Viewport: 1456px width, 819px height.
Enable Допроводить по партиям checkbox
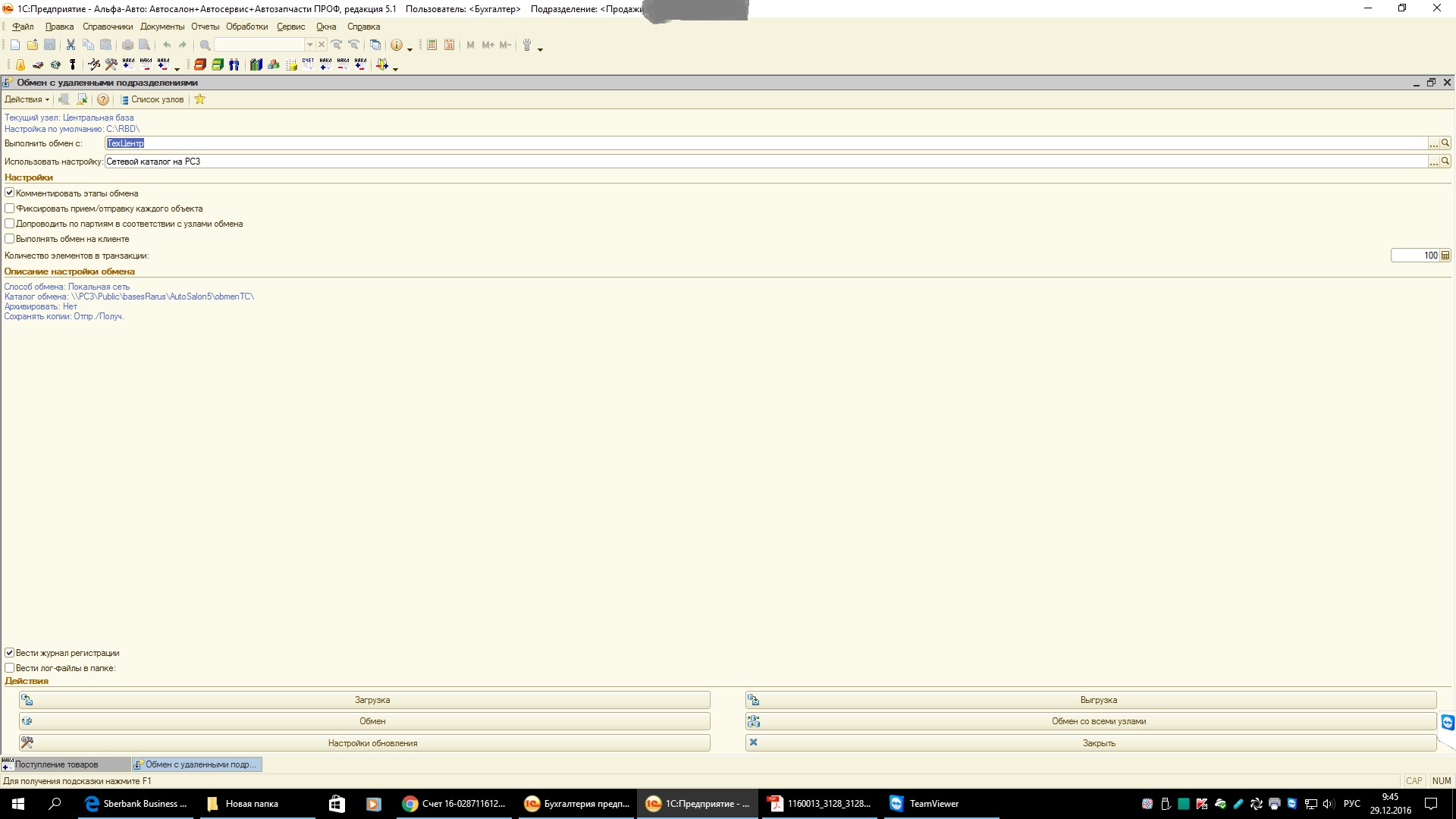tap(10, 224)
